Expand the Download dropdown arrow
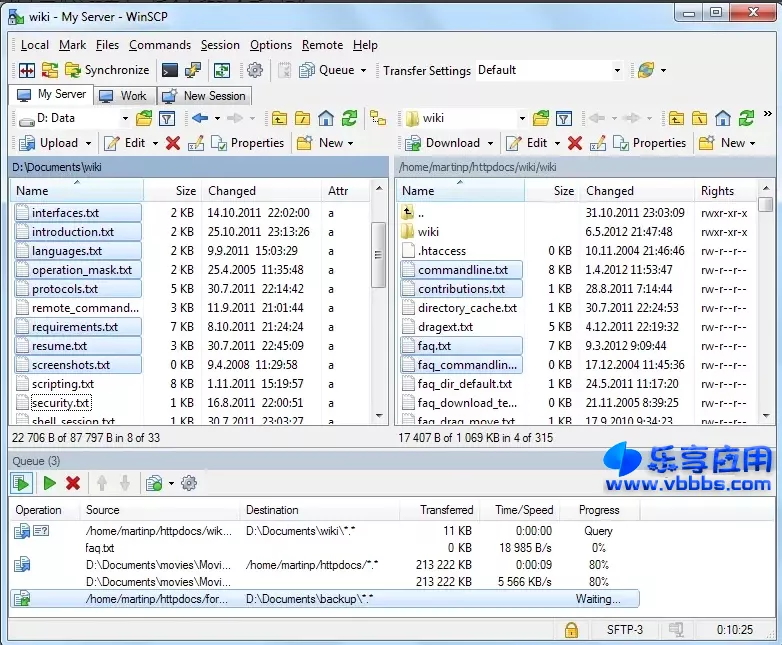 click(490, 144)
